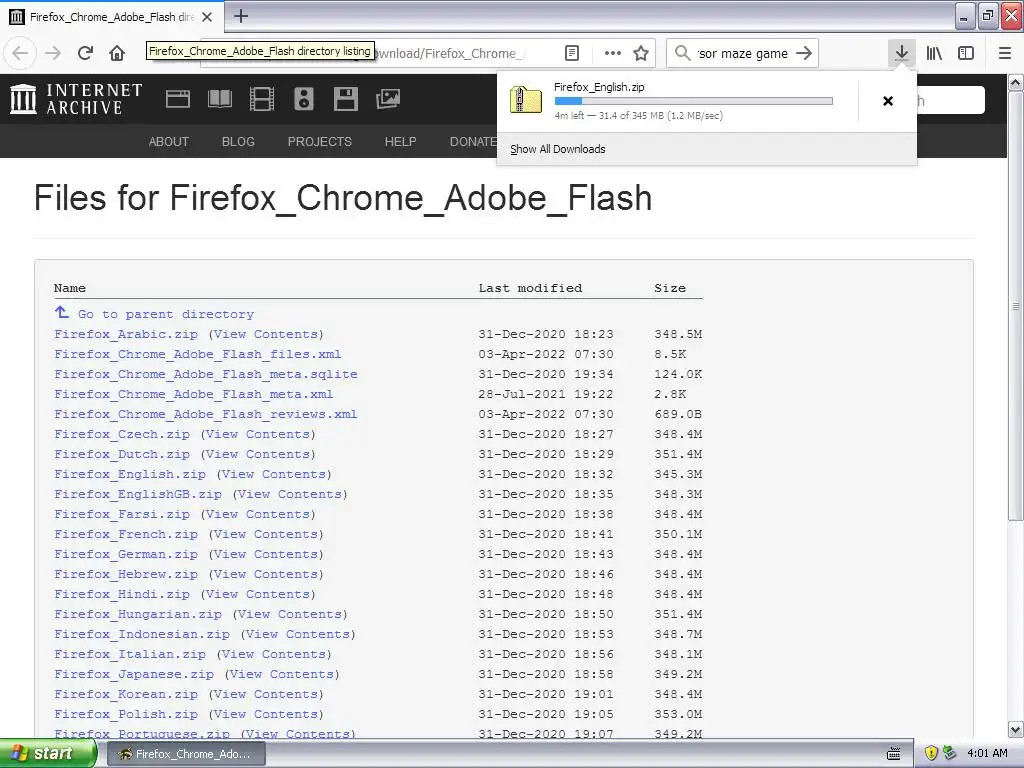Open the DONATE menu item
The image size is (1024, 768).
click(473, 141)
